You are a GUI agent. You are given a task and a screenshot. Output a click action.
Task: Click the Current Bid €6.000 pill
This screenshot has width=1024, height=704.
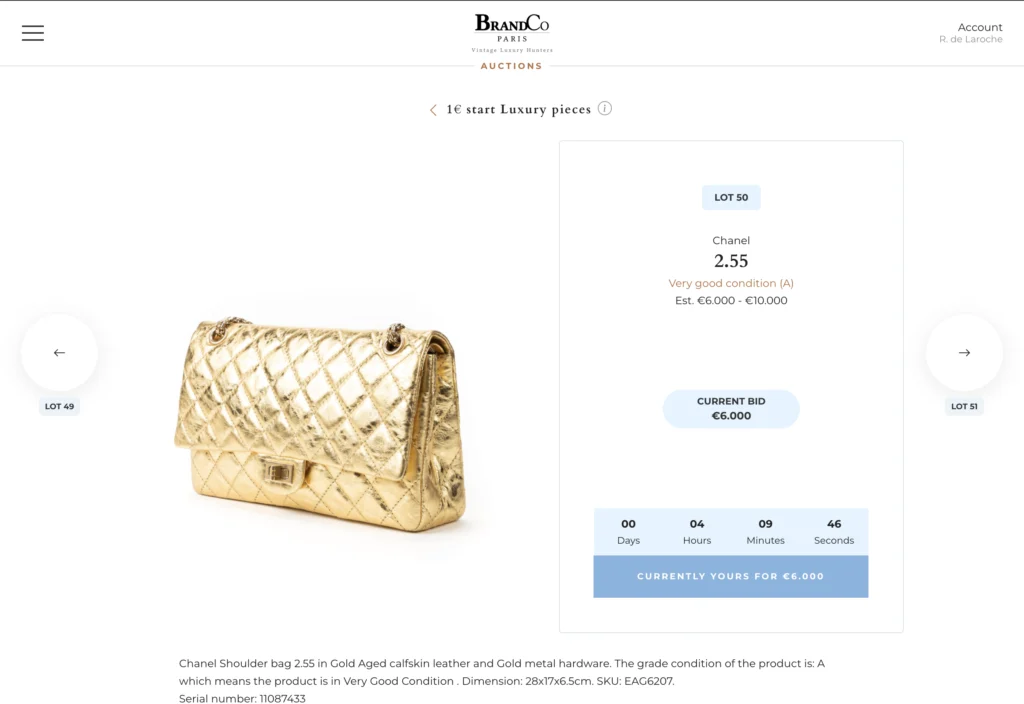click(731, 409)
